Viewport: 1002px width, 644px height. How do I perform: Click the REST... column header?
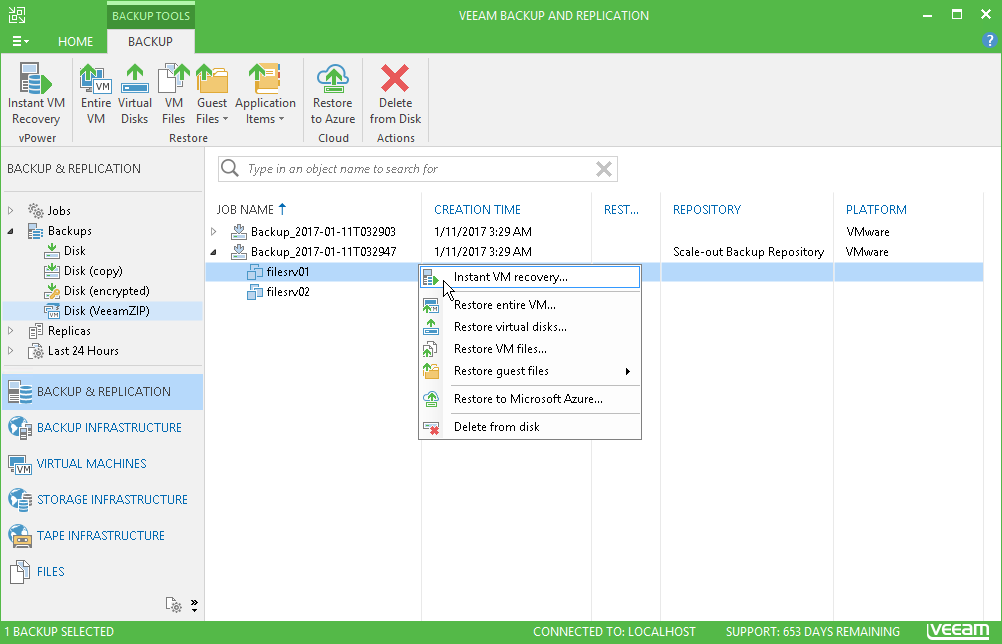point(621,210)
